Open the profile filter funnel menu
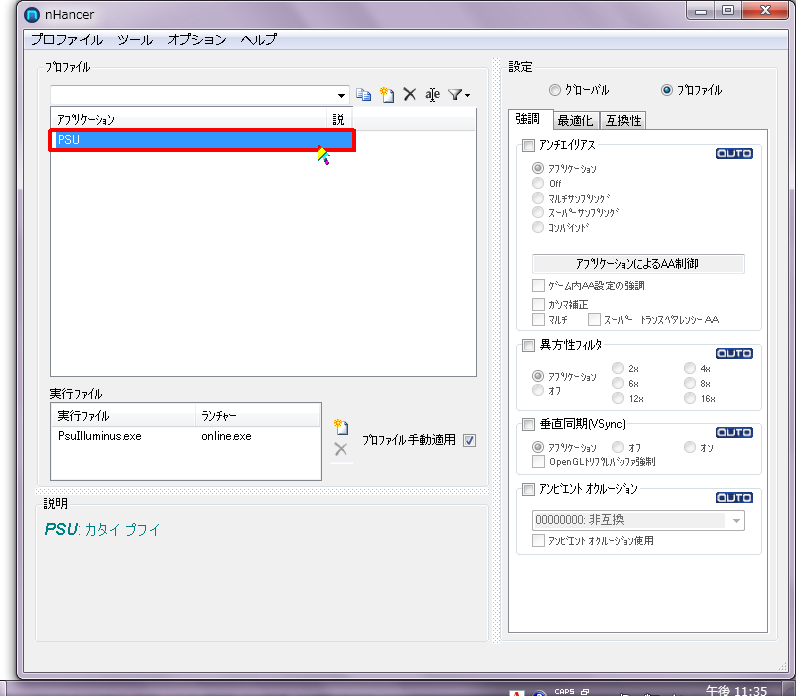 point(459,94)
